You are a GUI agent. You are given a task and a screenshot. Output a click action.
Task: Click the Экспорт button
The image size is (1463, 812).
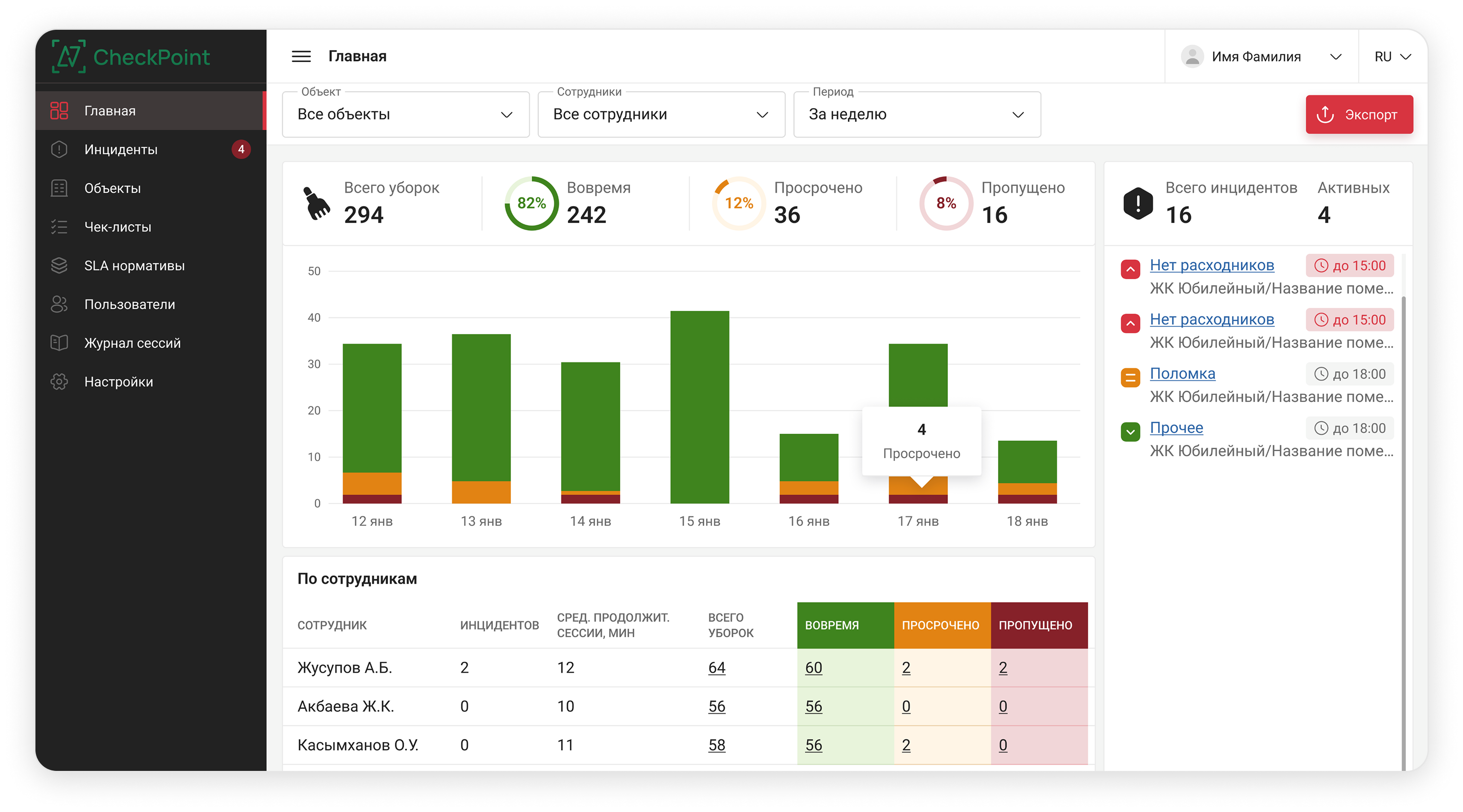(1359, 114)
